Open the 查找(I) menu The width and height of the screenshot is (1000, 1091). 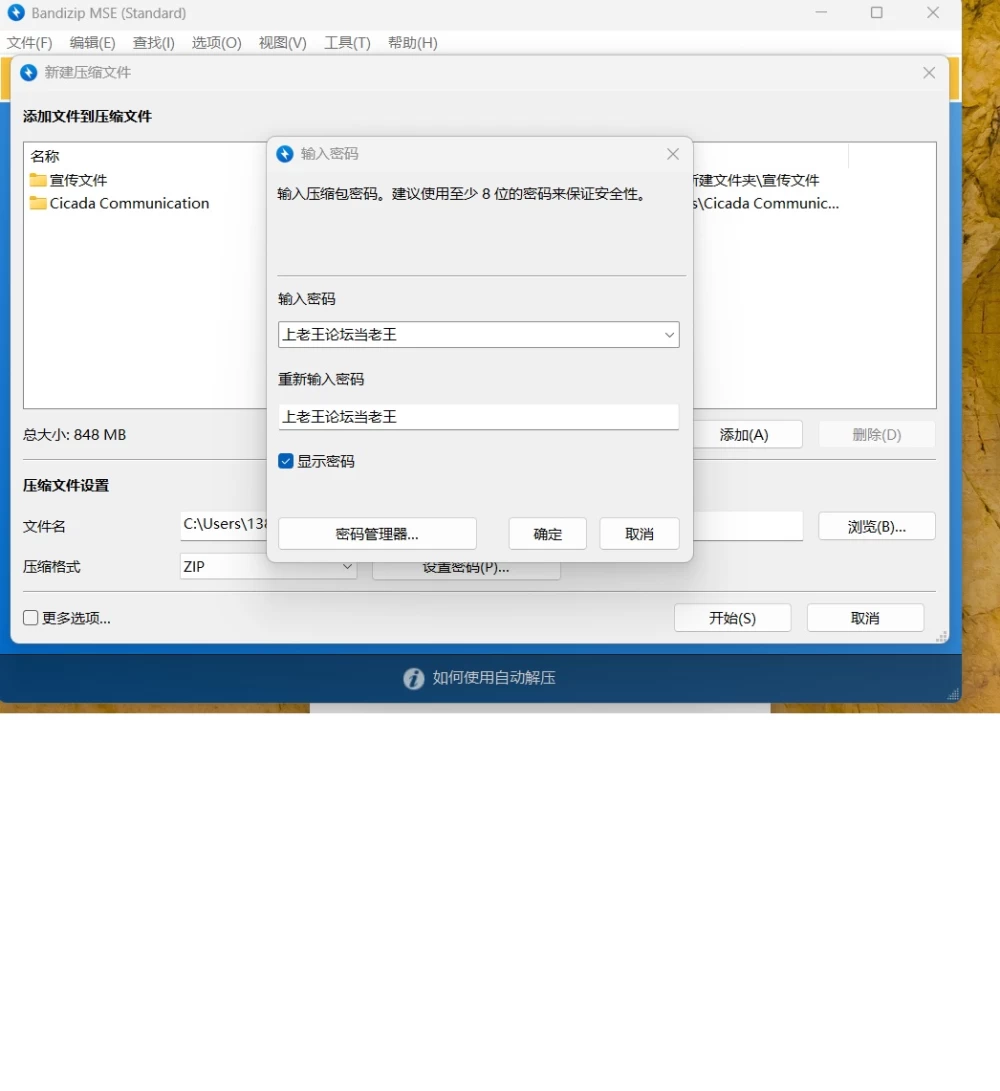click(x=154, y=43)
